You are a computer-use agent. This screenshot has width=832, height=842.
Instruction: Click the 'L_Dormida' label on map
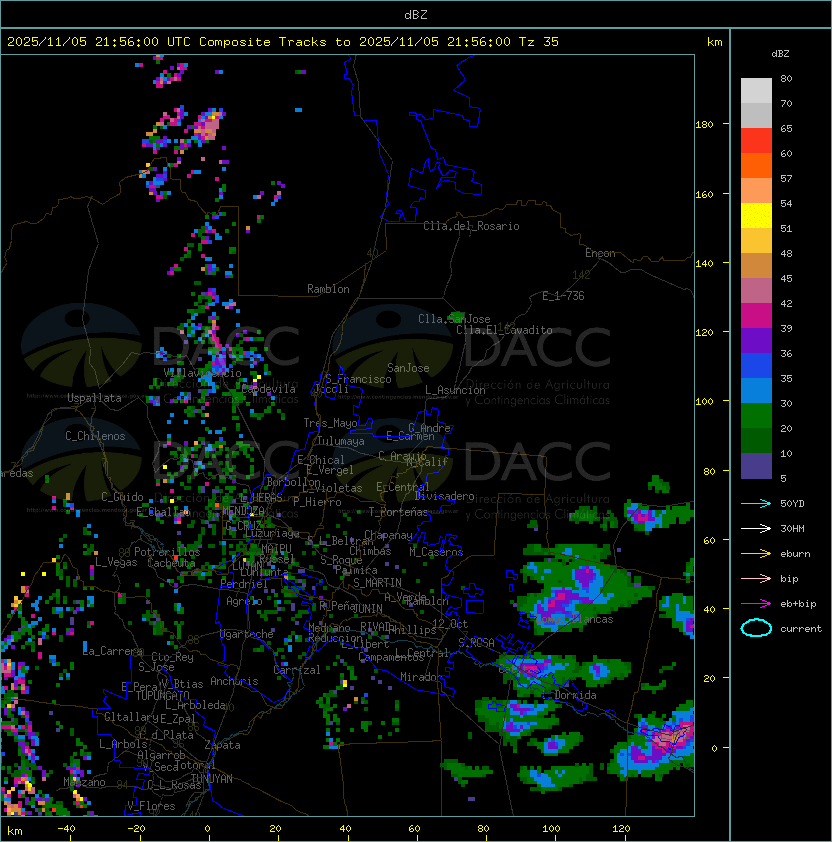pyautogui.click(x=569, y=695)
